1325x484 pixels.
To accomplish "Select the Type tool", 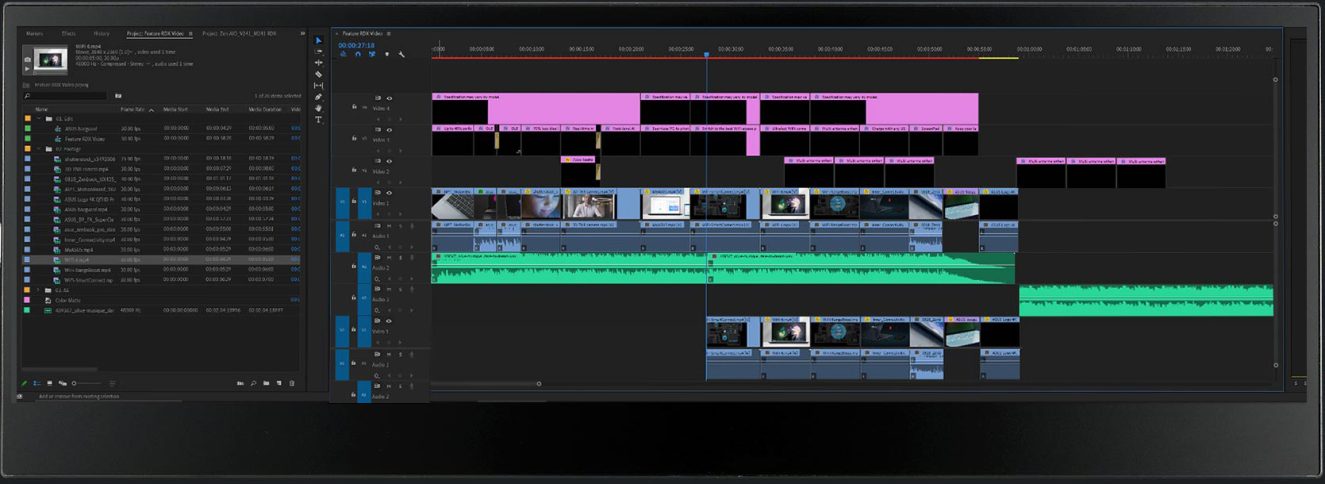I will click(319, 119).
